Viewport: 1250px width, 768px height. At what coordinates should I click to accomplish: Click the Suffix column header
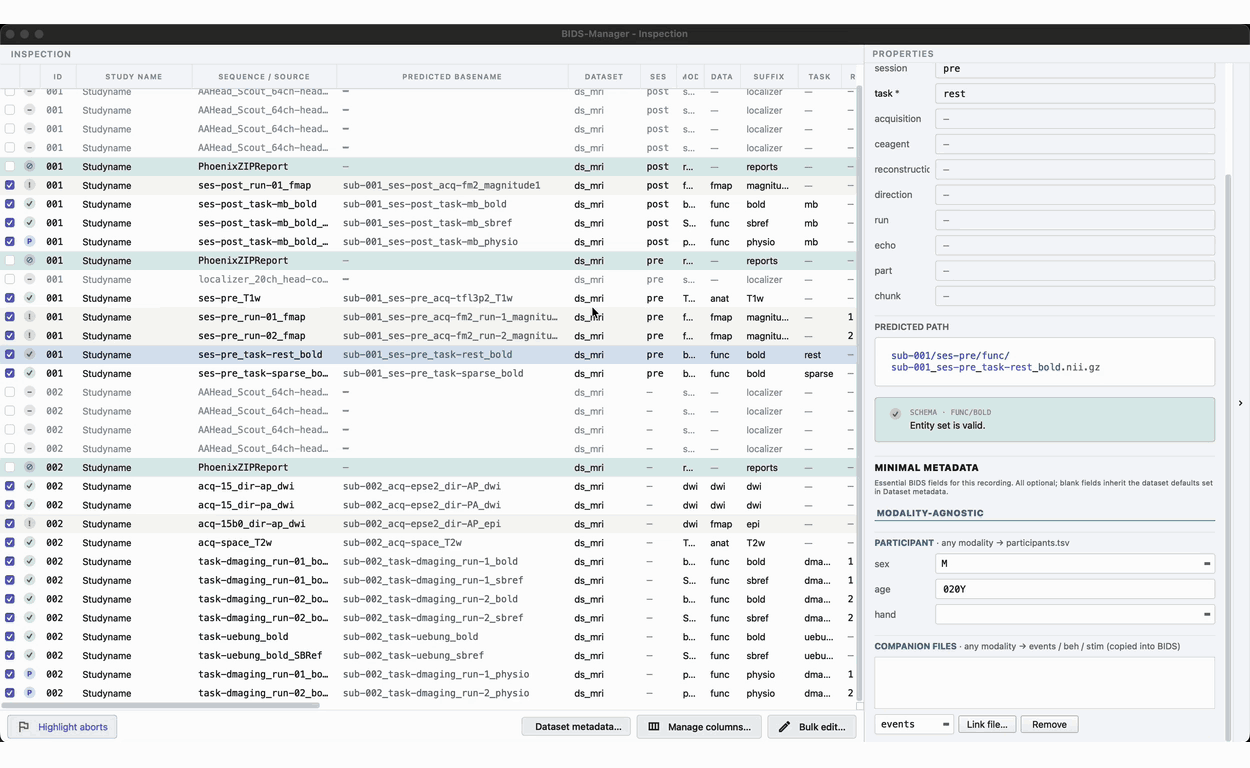769,77
